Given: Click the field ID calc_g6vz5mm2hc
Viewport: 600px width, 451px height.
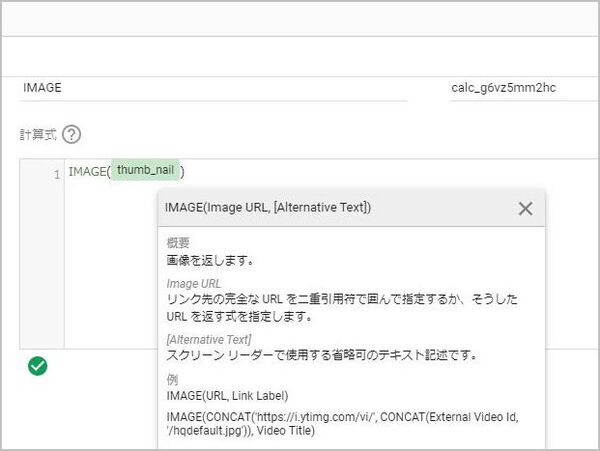Looking at the screenshot, I should [504, 88].
